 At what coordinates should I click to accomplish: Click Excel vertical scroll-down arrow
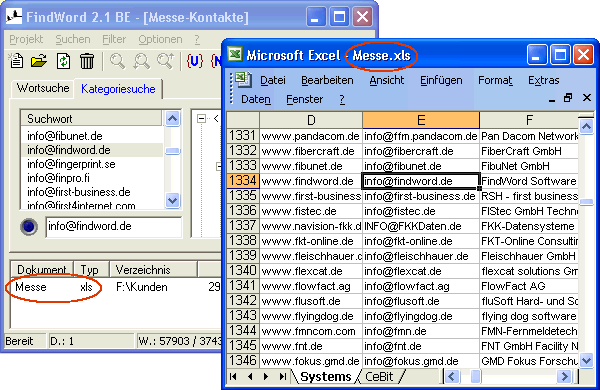[586, 360]
